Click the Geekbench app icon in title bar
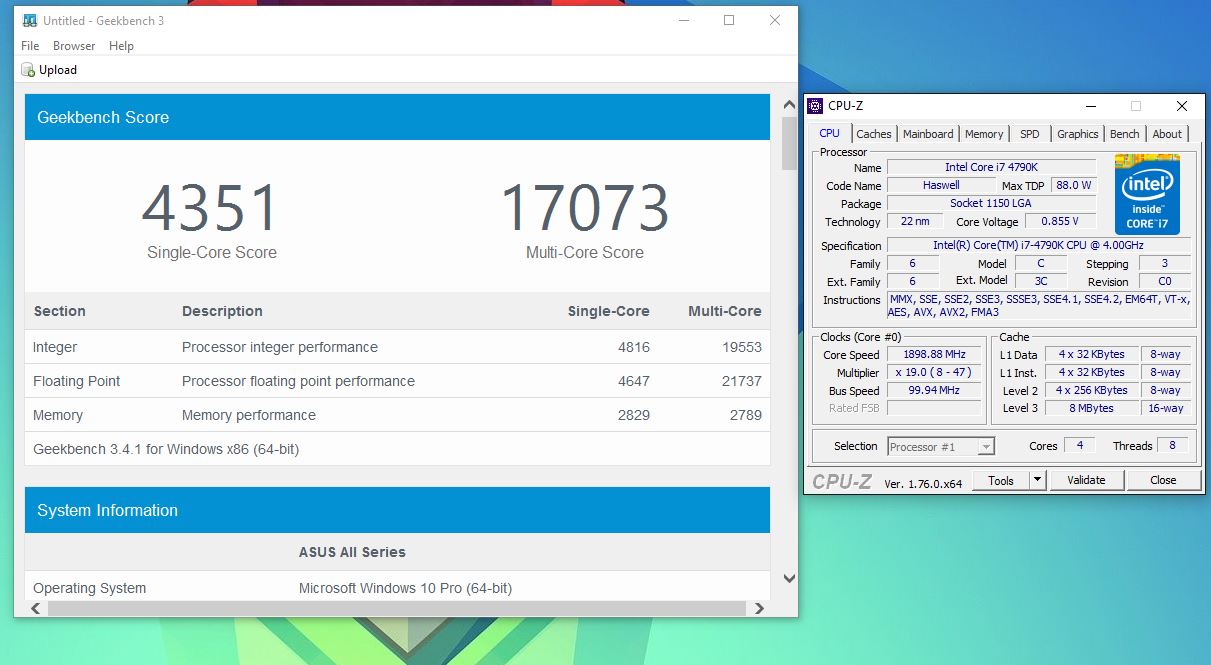 [30, 20]
